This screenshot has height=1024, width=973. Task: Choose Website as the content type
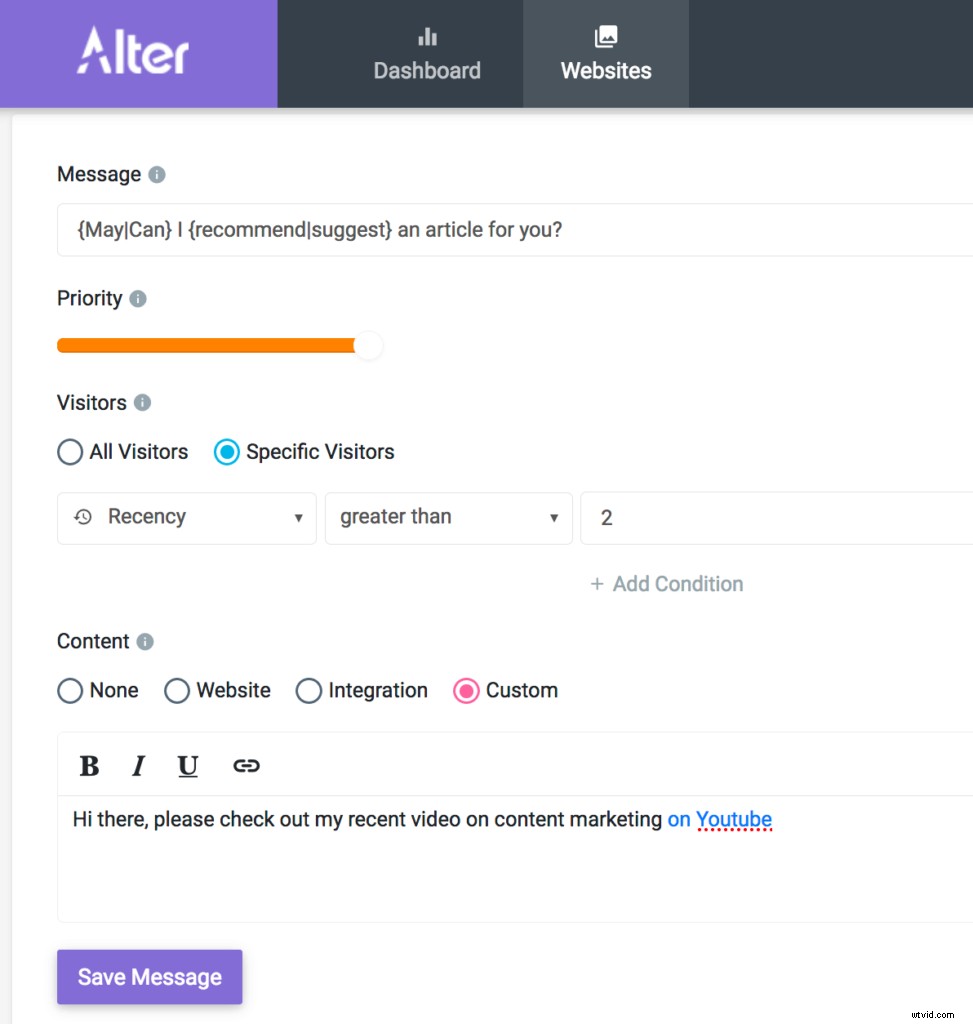(177, 690)
